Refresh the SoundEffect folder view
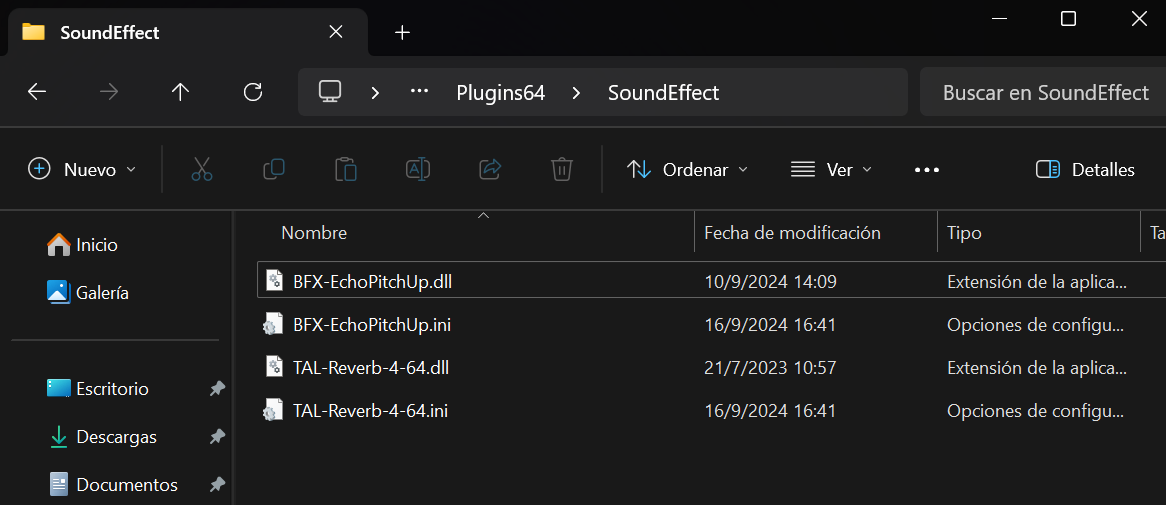 click(253, 92)
